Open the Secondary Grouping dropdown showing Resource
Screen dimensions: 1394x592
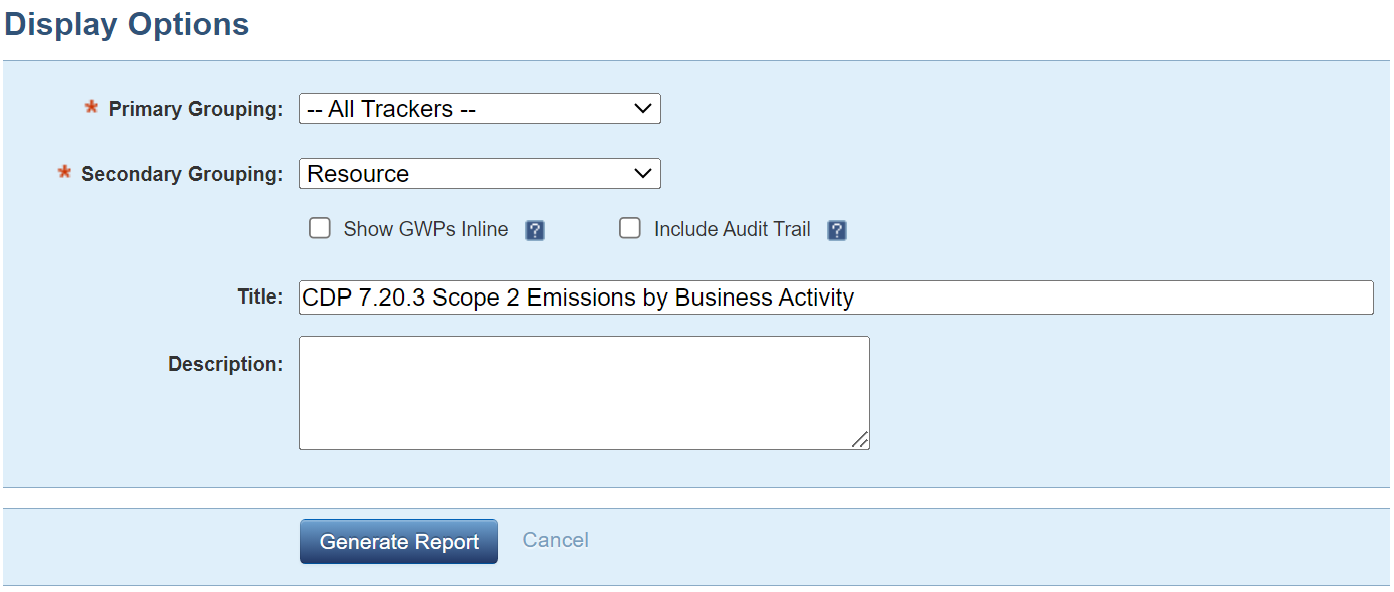pyautogui.click(x=480, y=174)
